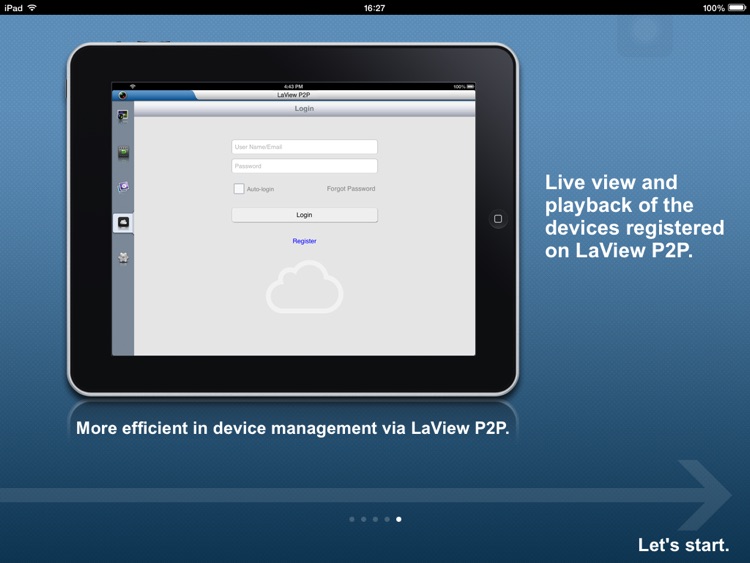Tap the "Let's start." button
The width and height of the screenshot is (750, 563).
[683, 545]
